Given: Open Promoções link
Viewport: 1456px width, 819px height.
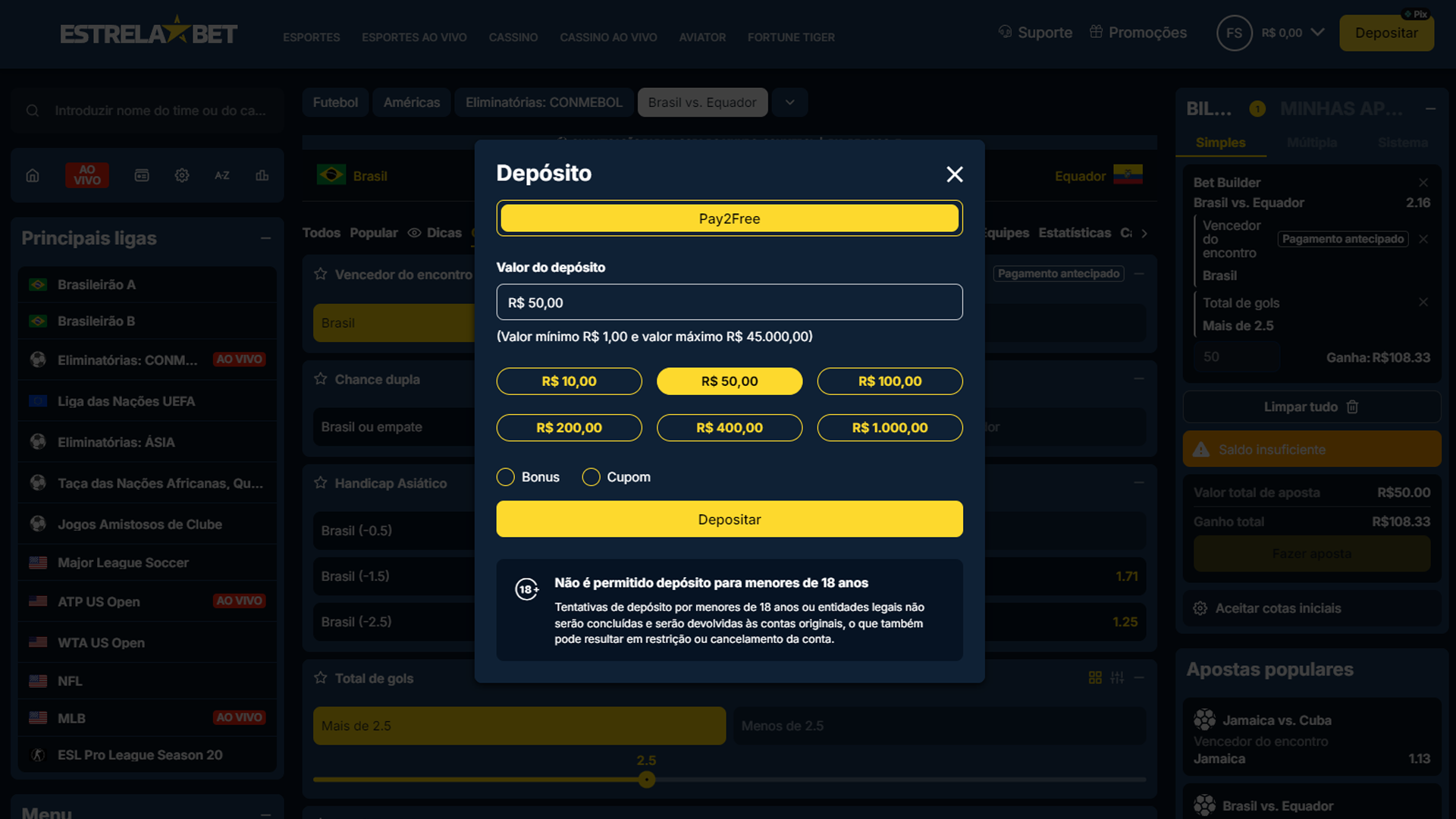Looking at the screenshot, I should click(1138, 33).
